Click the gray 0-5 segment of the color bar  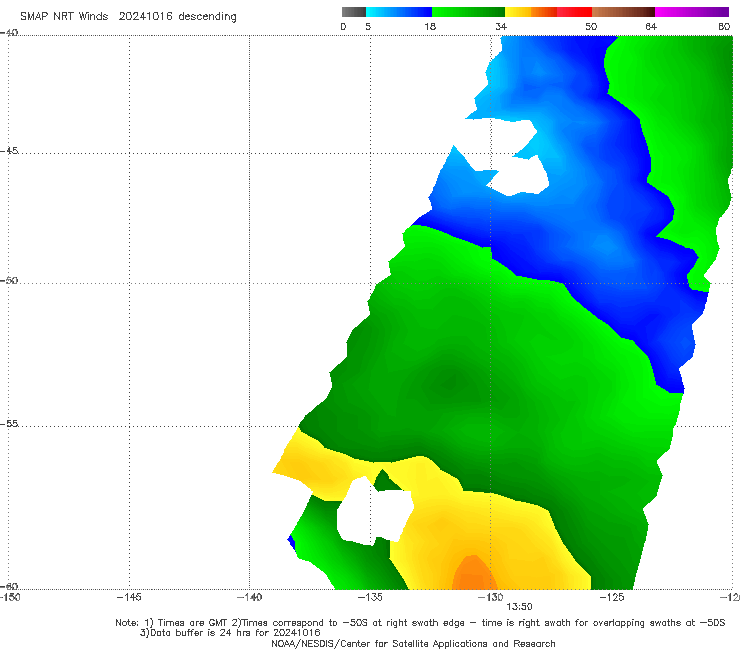354,12
